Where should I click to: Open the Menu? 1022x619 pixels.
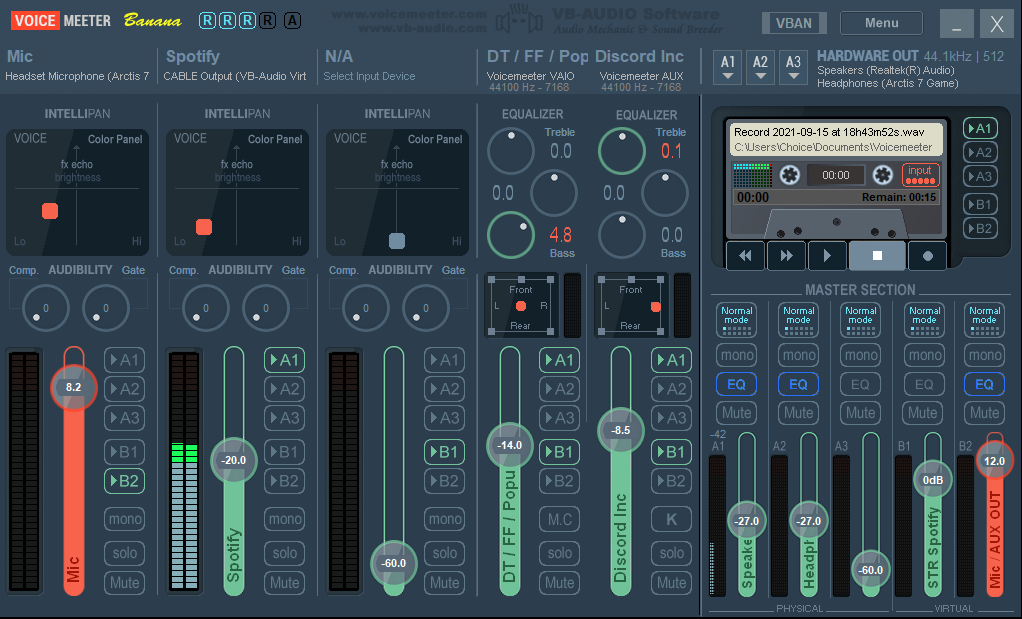pyautogui.click(x=881, y=23)
